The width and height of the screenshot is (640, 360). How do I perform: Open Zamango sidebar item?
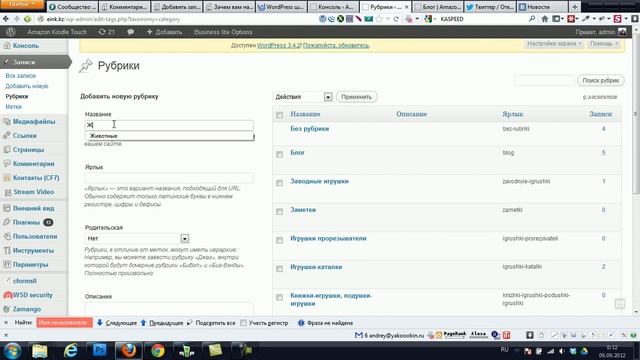pyautogui.click(x=27, y=309)
